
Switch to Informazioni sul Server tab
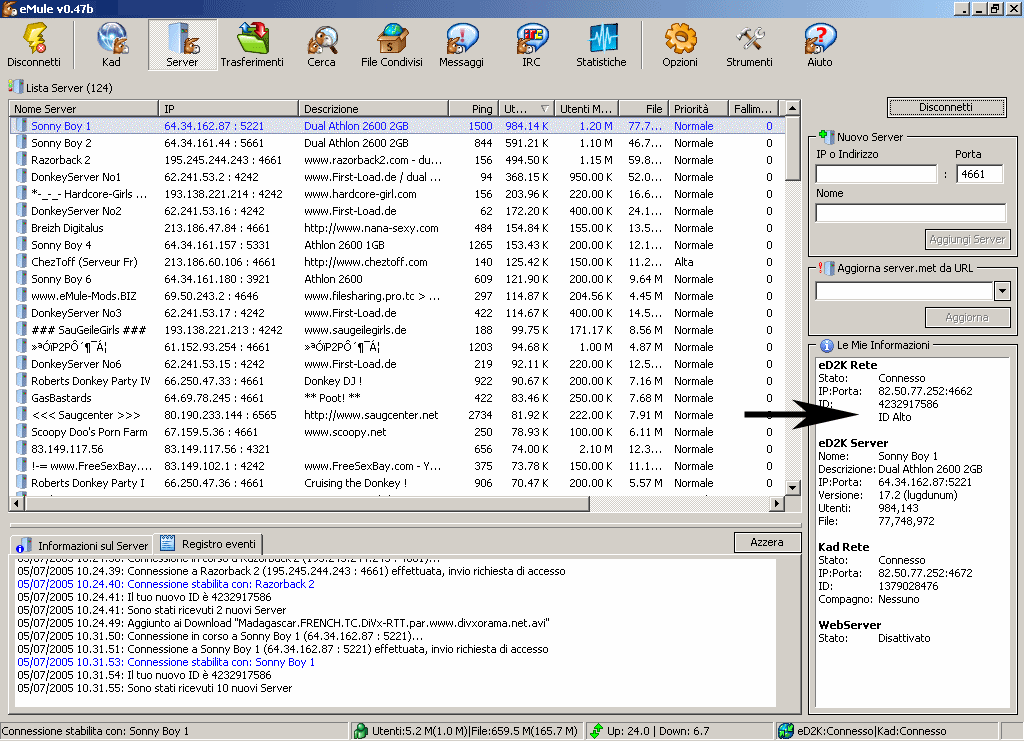pyautogui.click(x=83, y=545)
